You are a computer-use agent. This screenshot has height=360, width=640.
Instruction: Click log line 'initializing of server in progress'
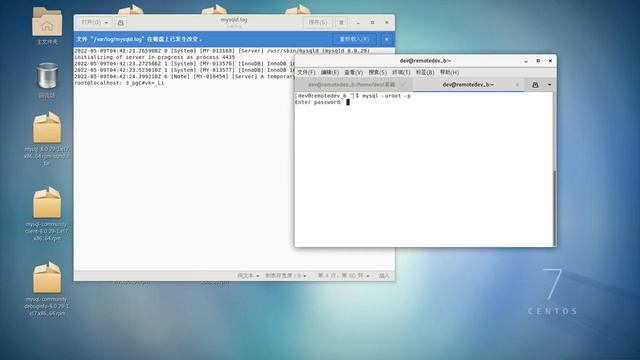[x=154, y=58]
